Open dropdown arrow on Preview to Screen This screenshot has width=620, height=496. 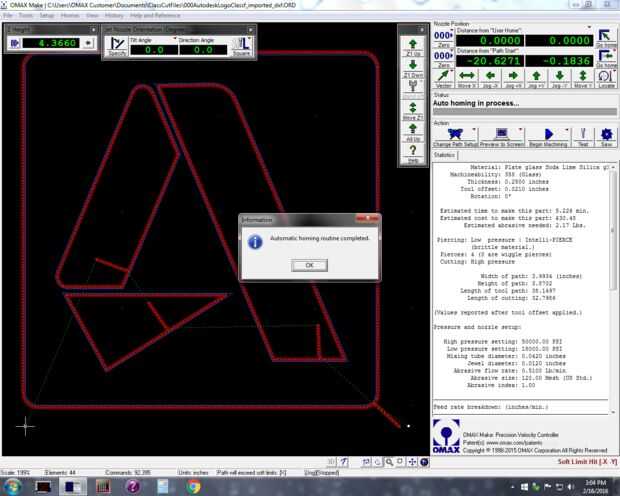click(520, 129)
